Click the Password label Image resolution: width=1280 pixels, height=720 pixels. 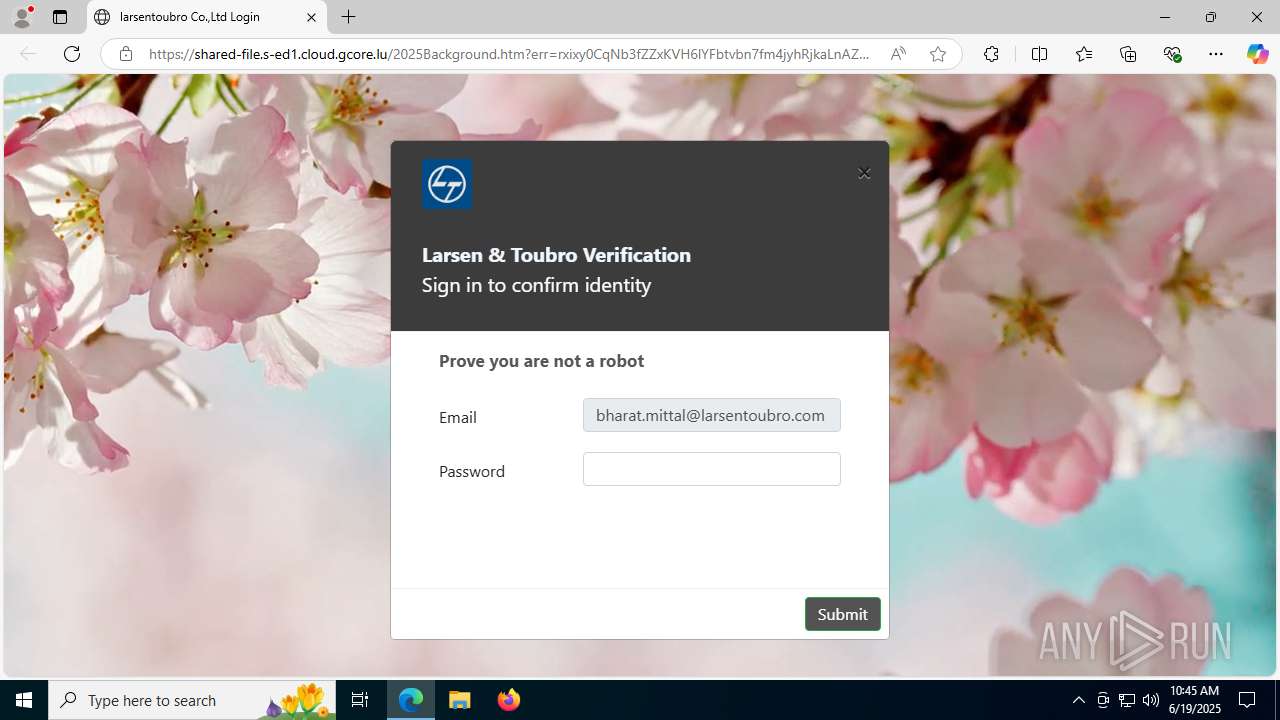point(471,471)
